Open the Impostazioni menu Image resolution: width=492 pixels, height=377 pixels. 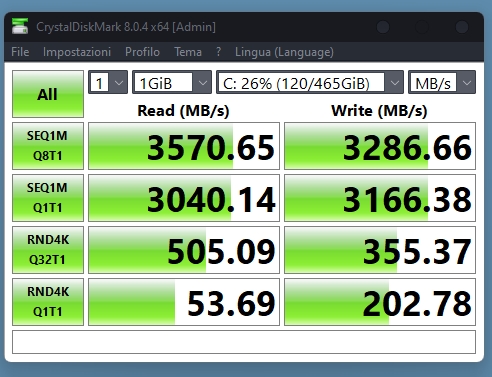point(77,52)
